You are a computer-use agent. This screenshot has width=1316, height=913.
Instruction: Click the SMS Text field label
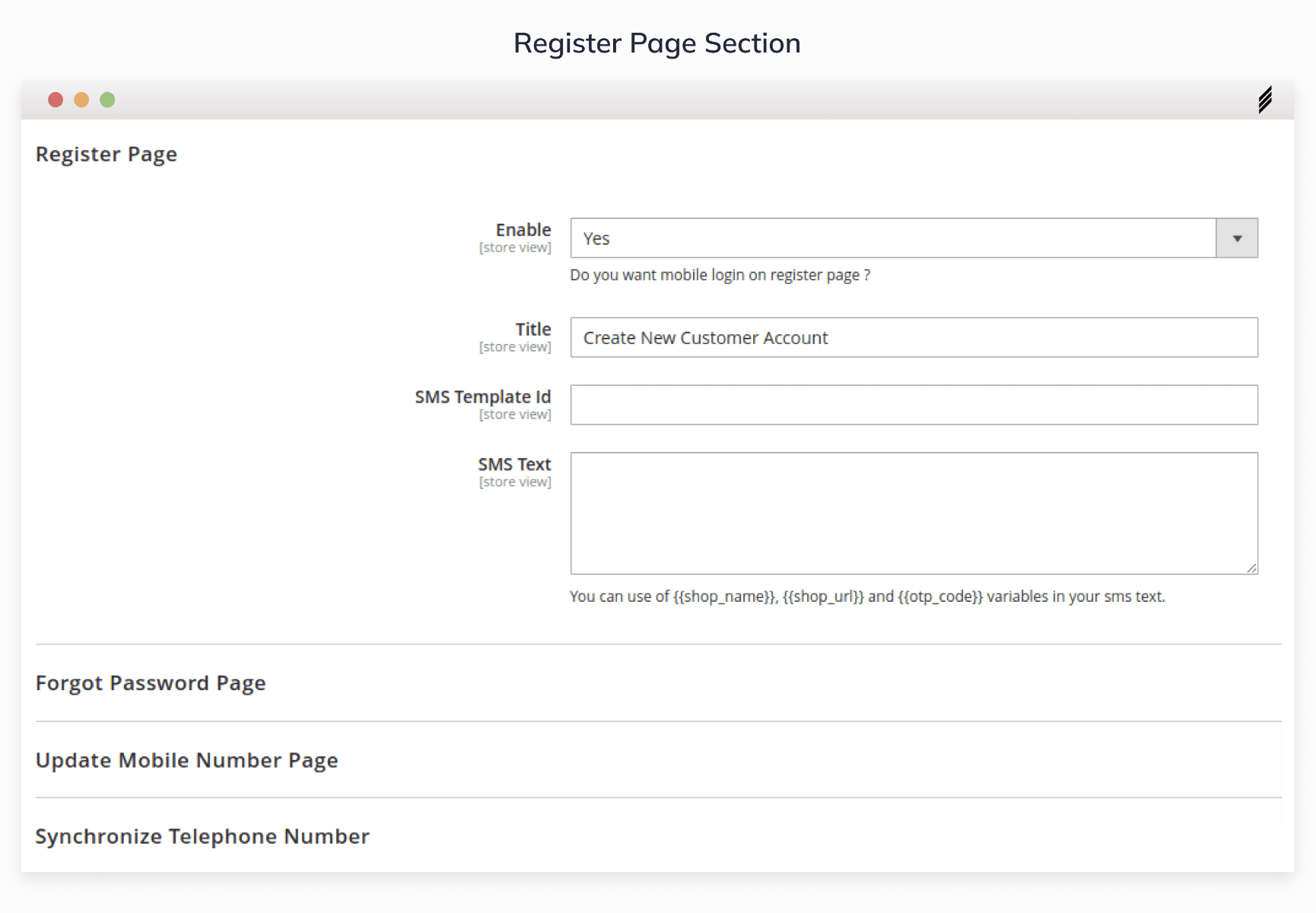[514, 464]
